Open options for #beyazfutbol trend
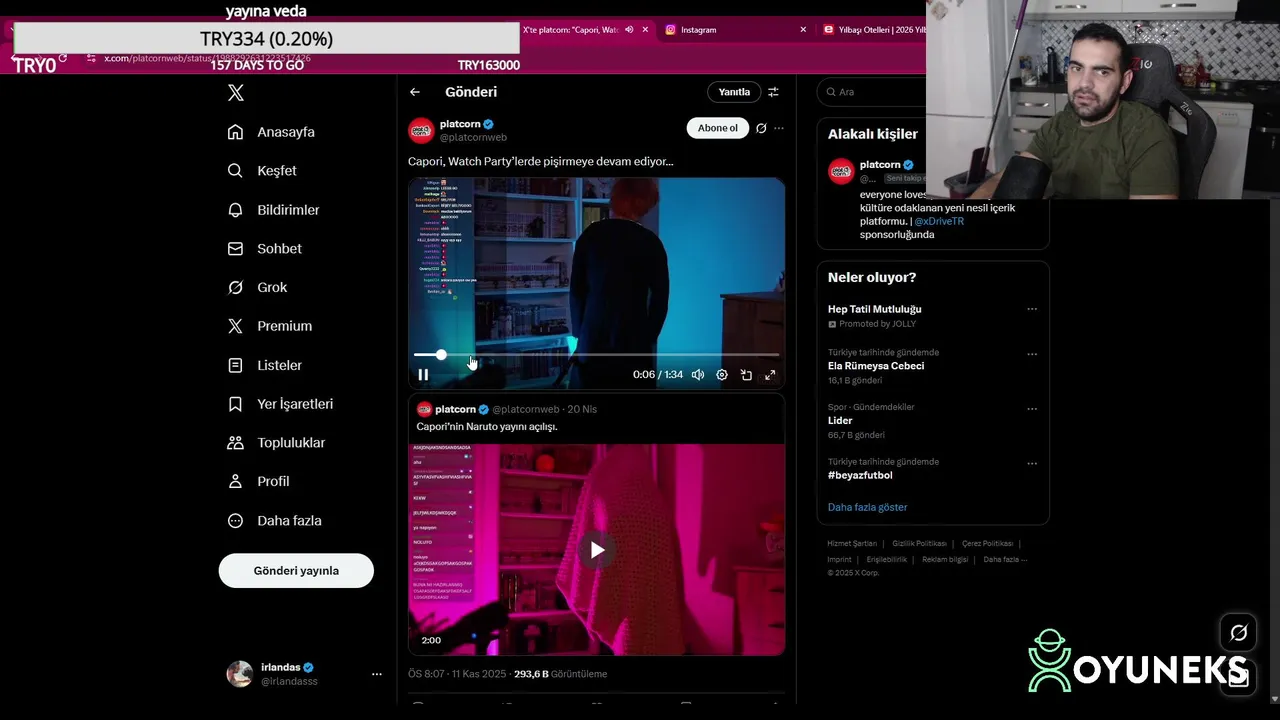This screenshot has width=1280, height=720. [1032, 464]
